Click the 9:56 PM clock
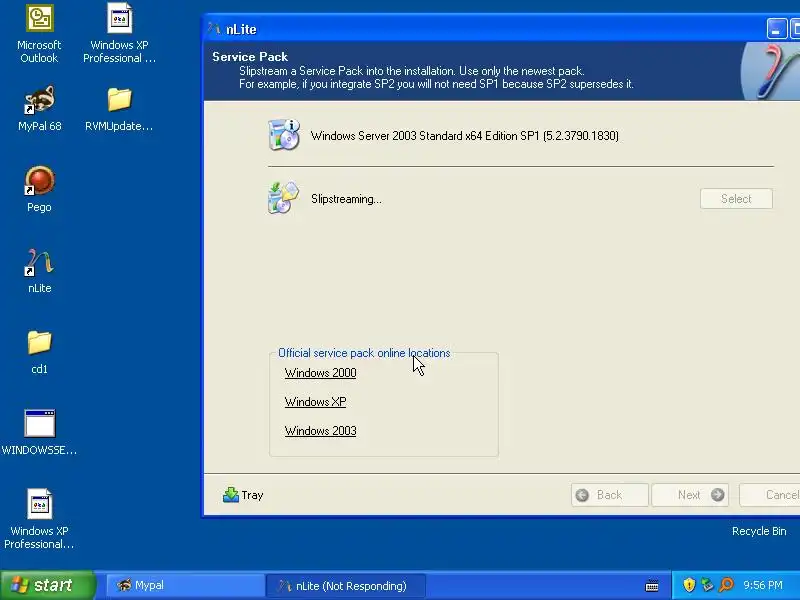This screenshot has height=600, width=800. [x=763, y=585]
